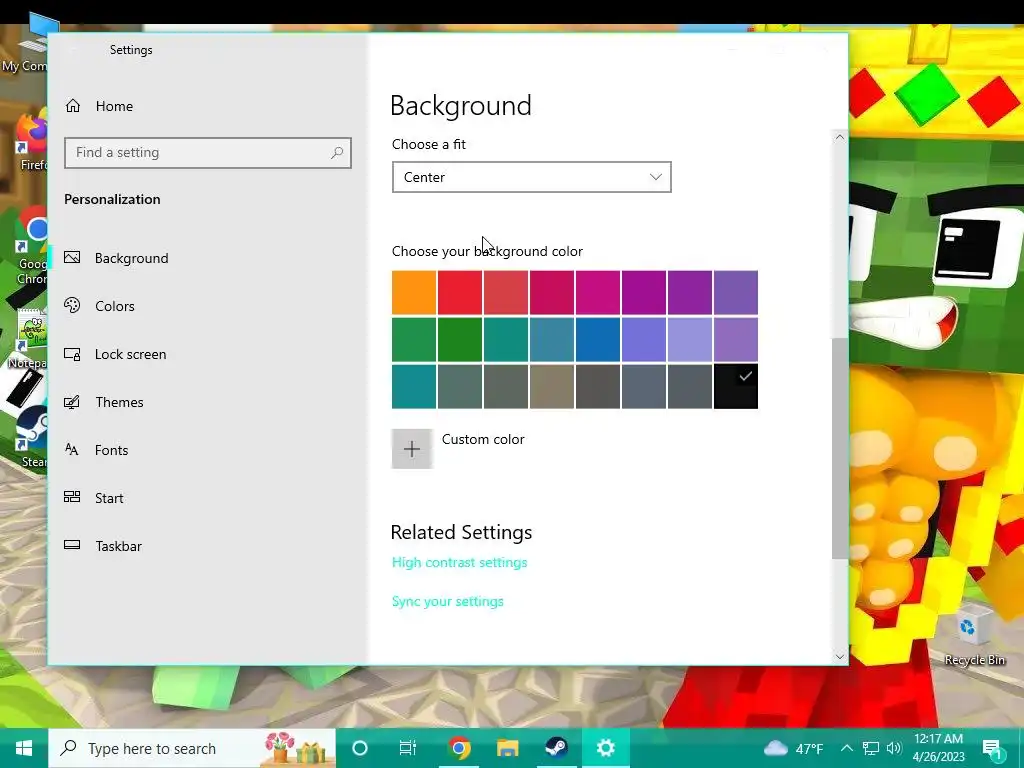Viewport: 1024px width, 768px height.
Task: Expand the Choose a fit dropdown
Action: coord(532,177)
